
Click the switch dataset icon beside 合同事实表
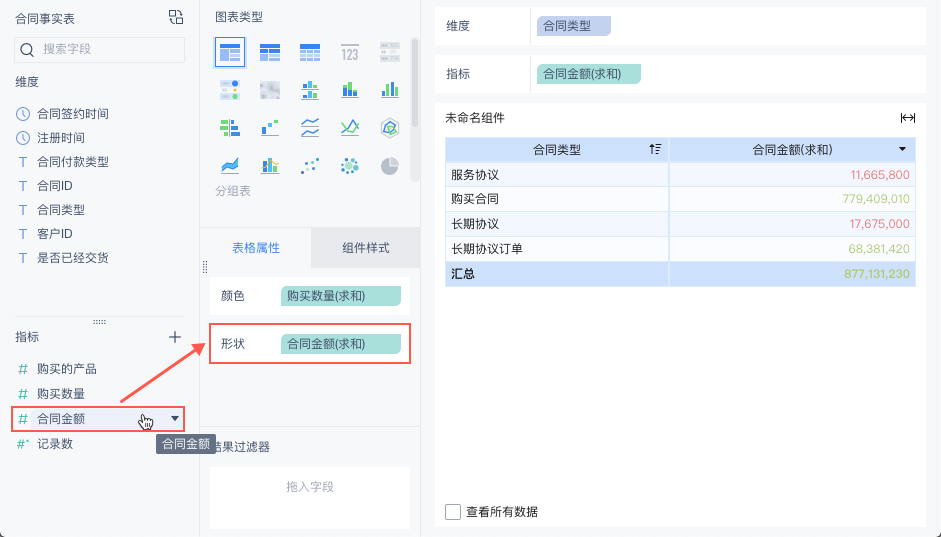(176, 17)
